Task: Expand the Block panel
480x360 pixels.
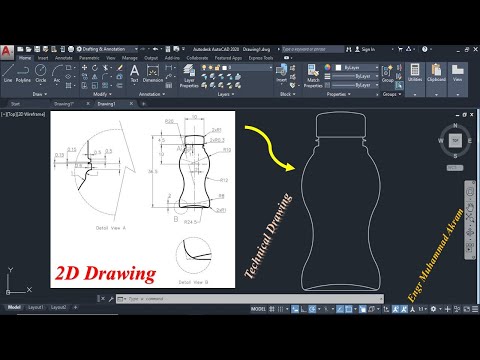Action: tap(287, 94)
